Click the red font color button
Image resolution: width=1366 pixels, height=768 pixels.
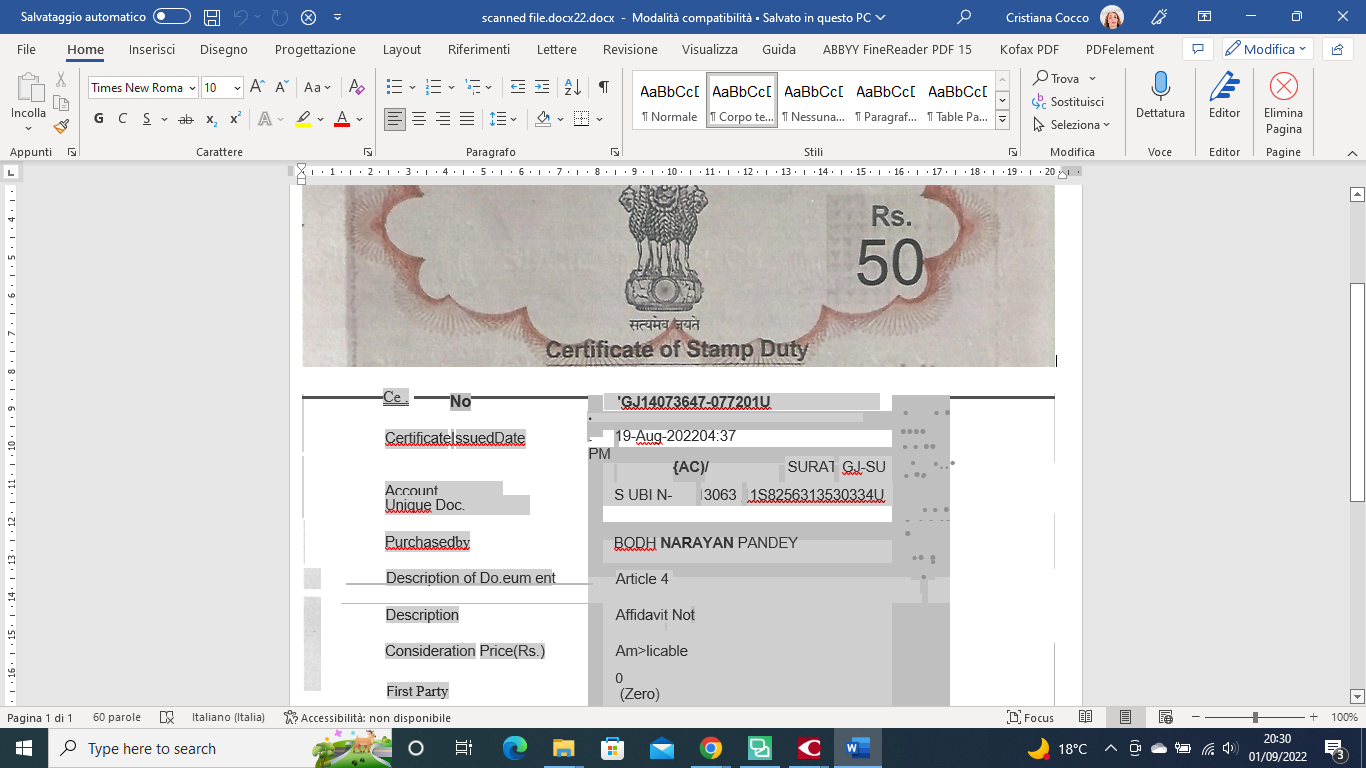coord(341,119)
